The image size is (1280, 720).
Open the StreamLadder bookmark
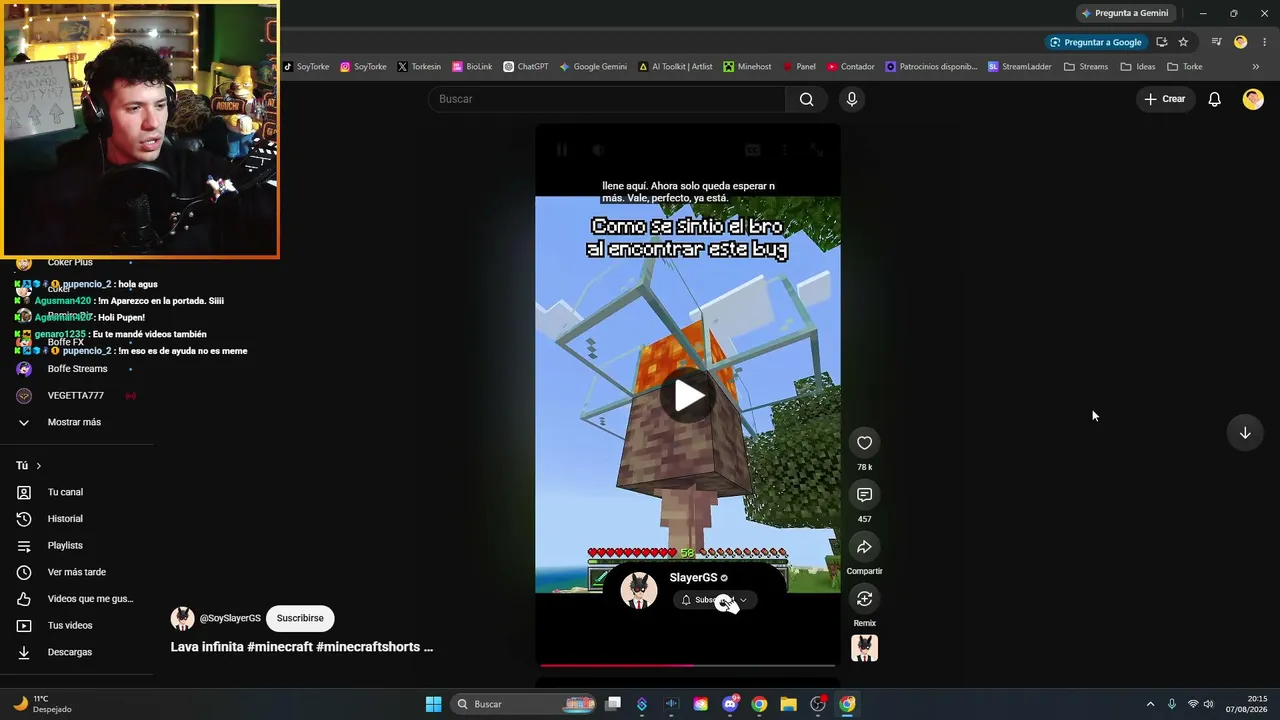[x=1021, y=67]
